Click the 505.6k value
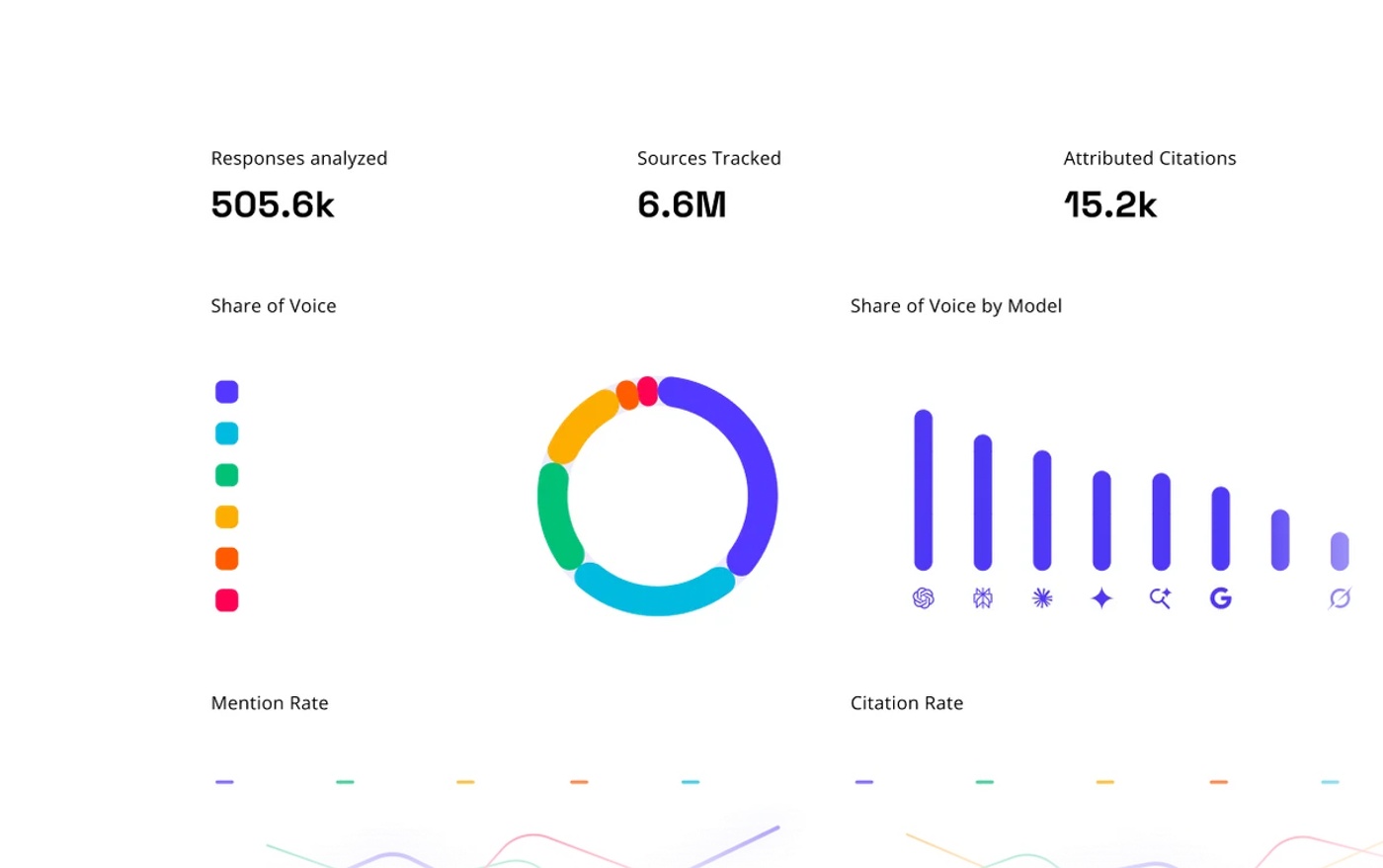This screenshot has width=1383, height=868. click(x=273, y=205)
